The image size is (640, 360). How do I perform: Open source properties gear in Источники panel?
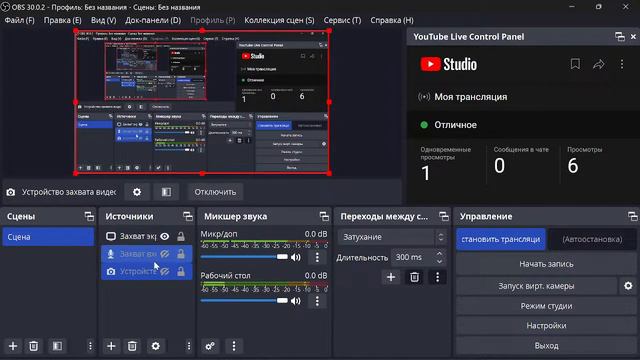click(x=156, y=346)
